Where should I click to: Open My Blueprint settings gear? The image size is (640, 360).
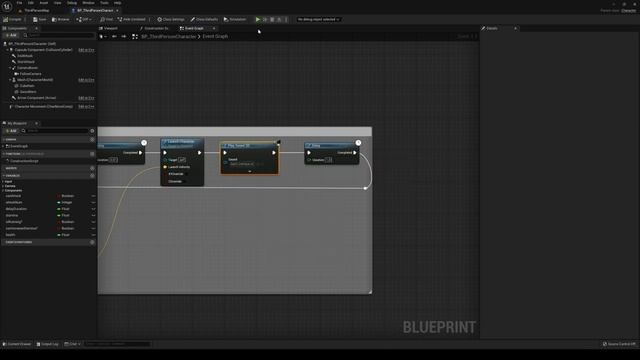92,131
